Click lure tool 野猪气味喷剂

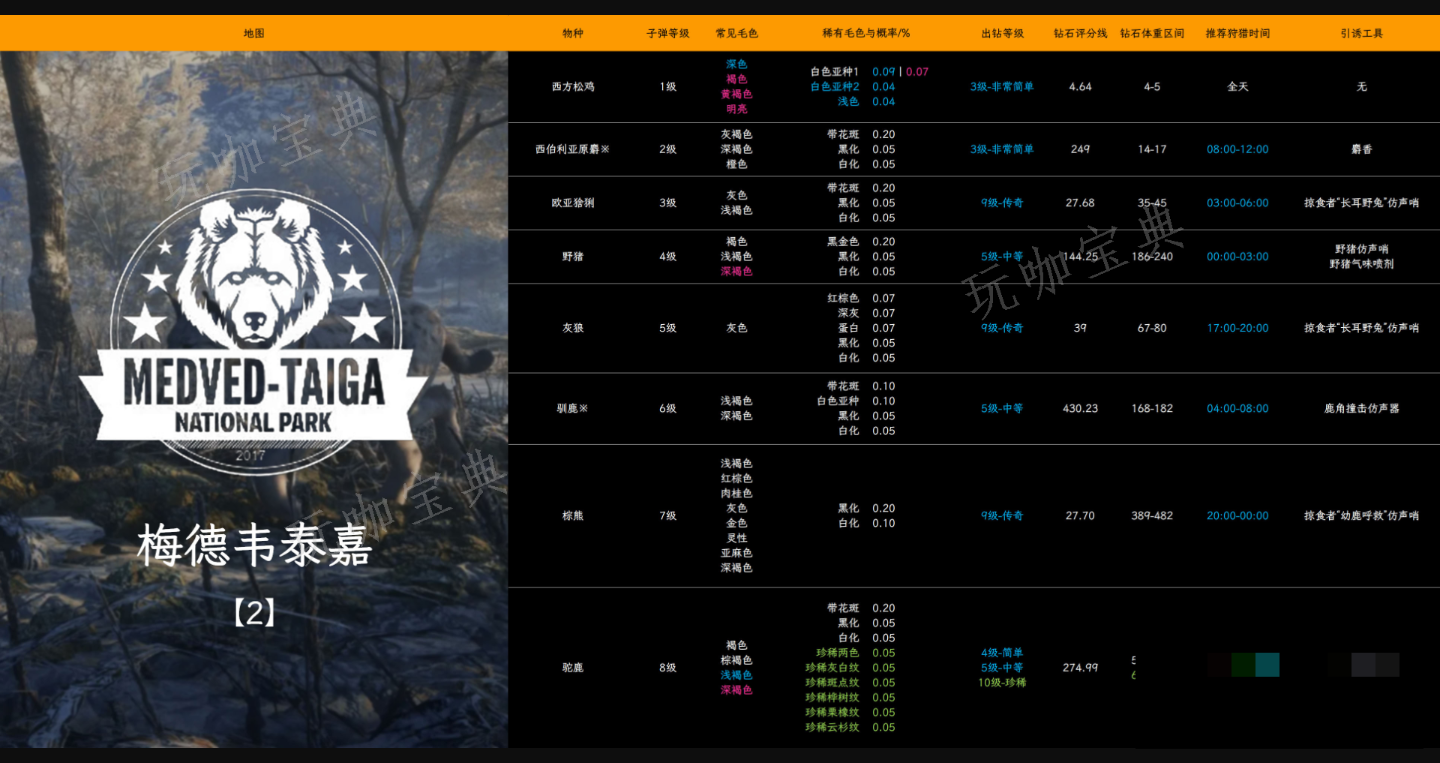coord(1362,264)
